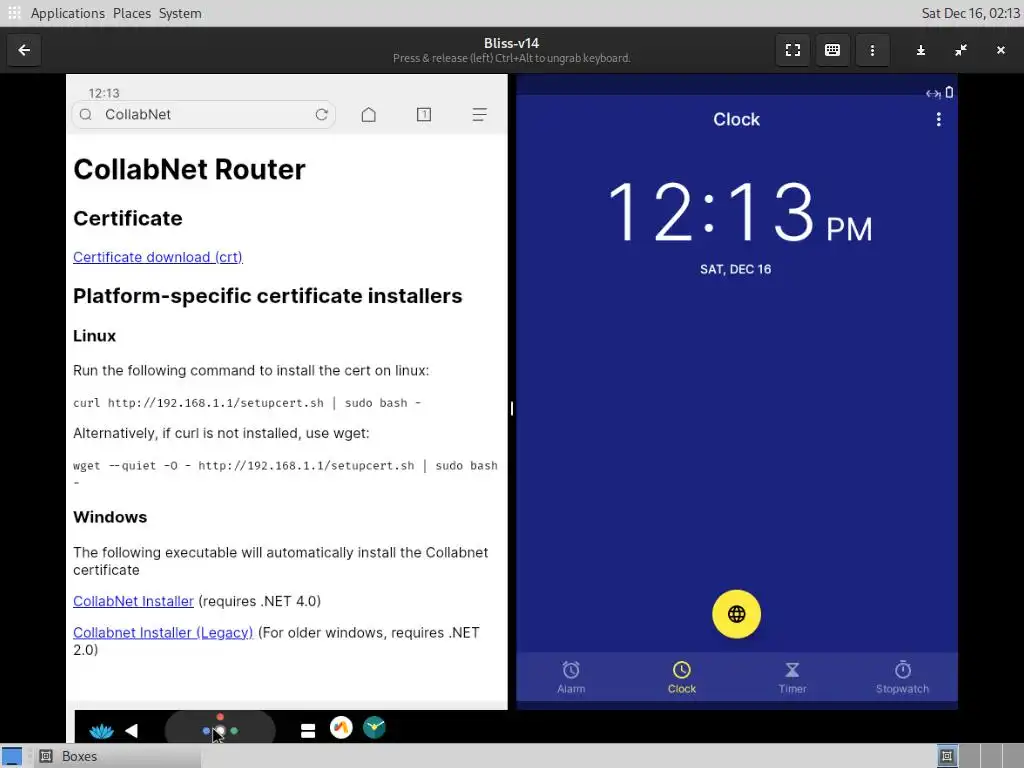Click the wget --quiet command text

coord(285,473)
